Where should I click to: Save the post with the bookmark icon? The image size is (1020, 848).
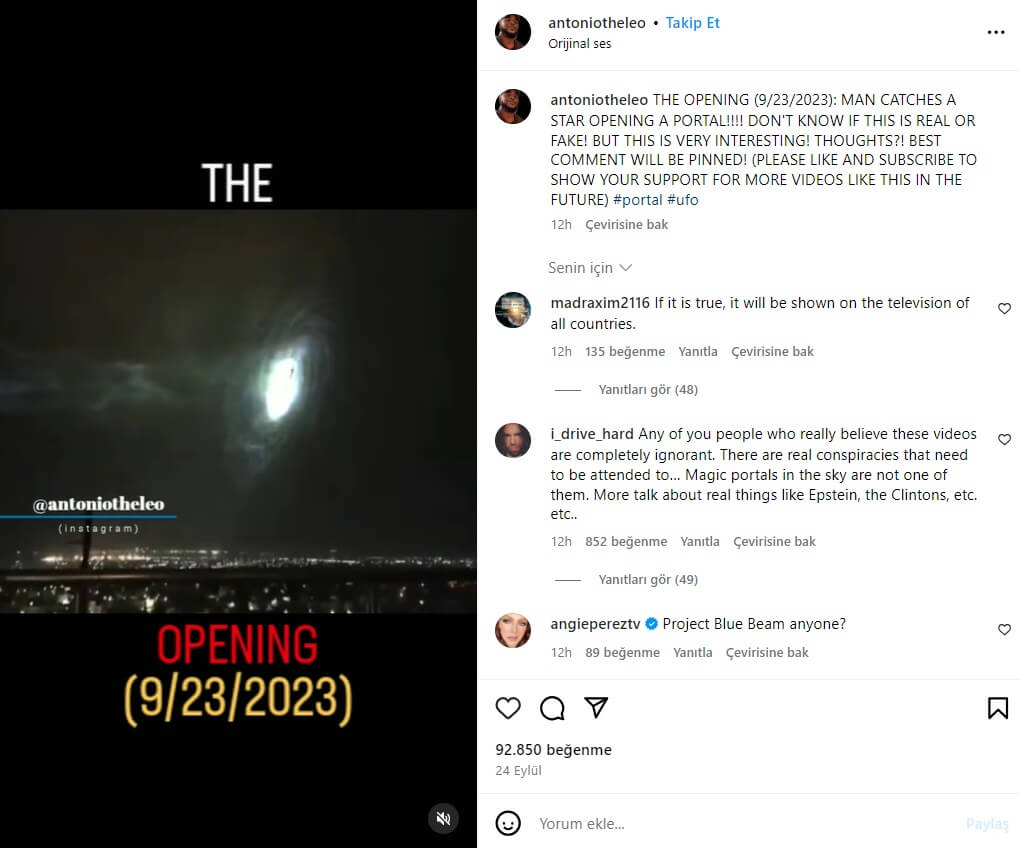[x=998, y=708]
